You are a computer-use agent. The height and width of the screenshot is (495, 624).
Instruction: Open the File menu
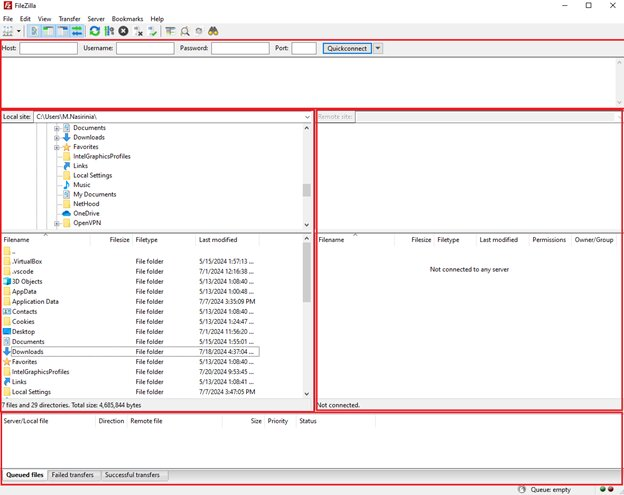pyautogui.click(x=8, y=19)
